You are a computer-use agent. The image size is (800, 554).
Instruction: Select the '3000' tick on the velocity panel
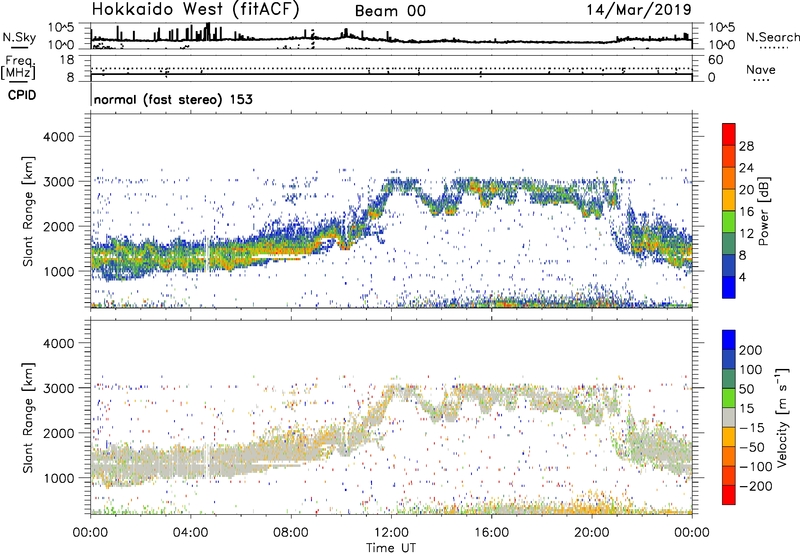58,388
